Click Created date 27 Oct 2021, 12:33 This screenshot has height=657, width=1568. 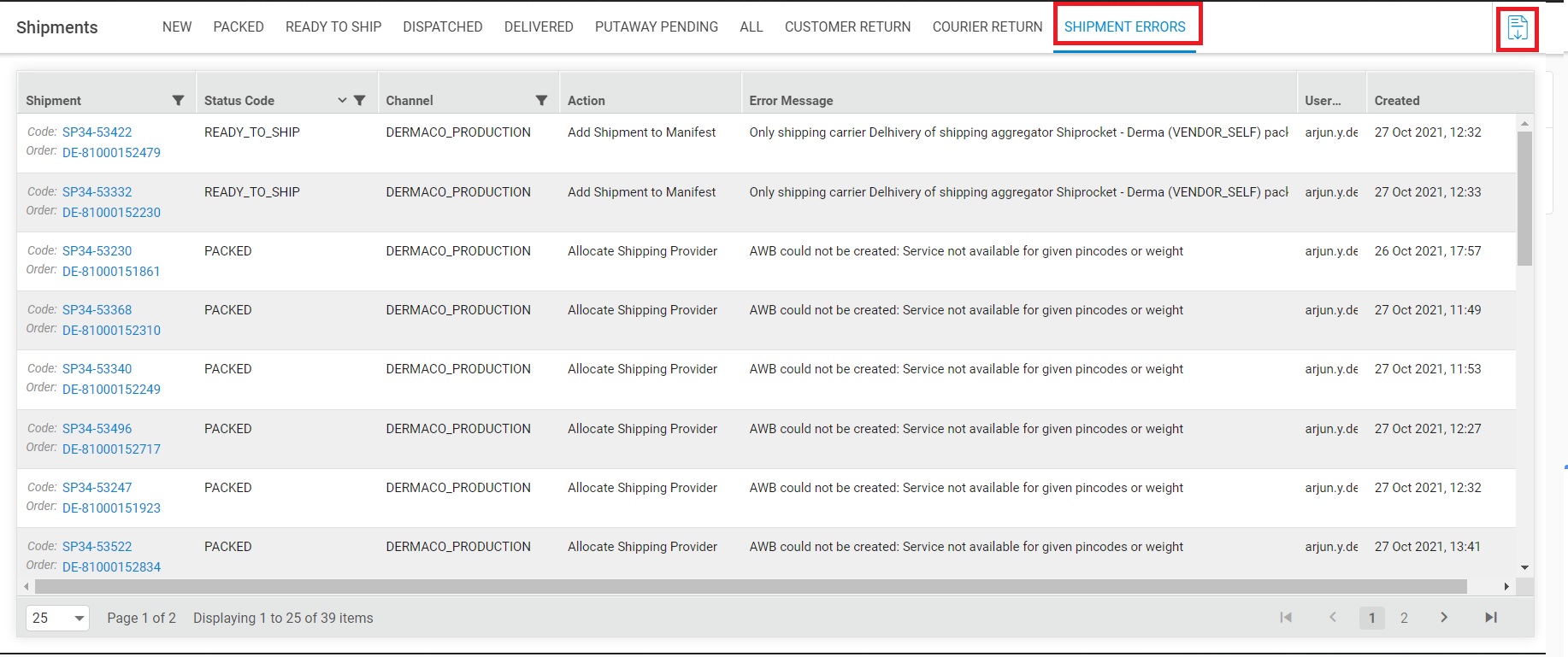(x=1428, y=192)
